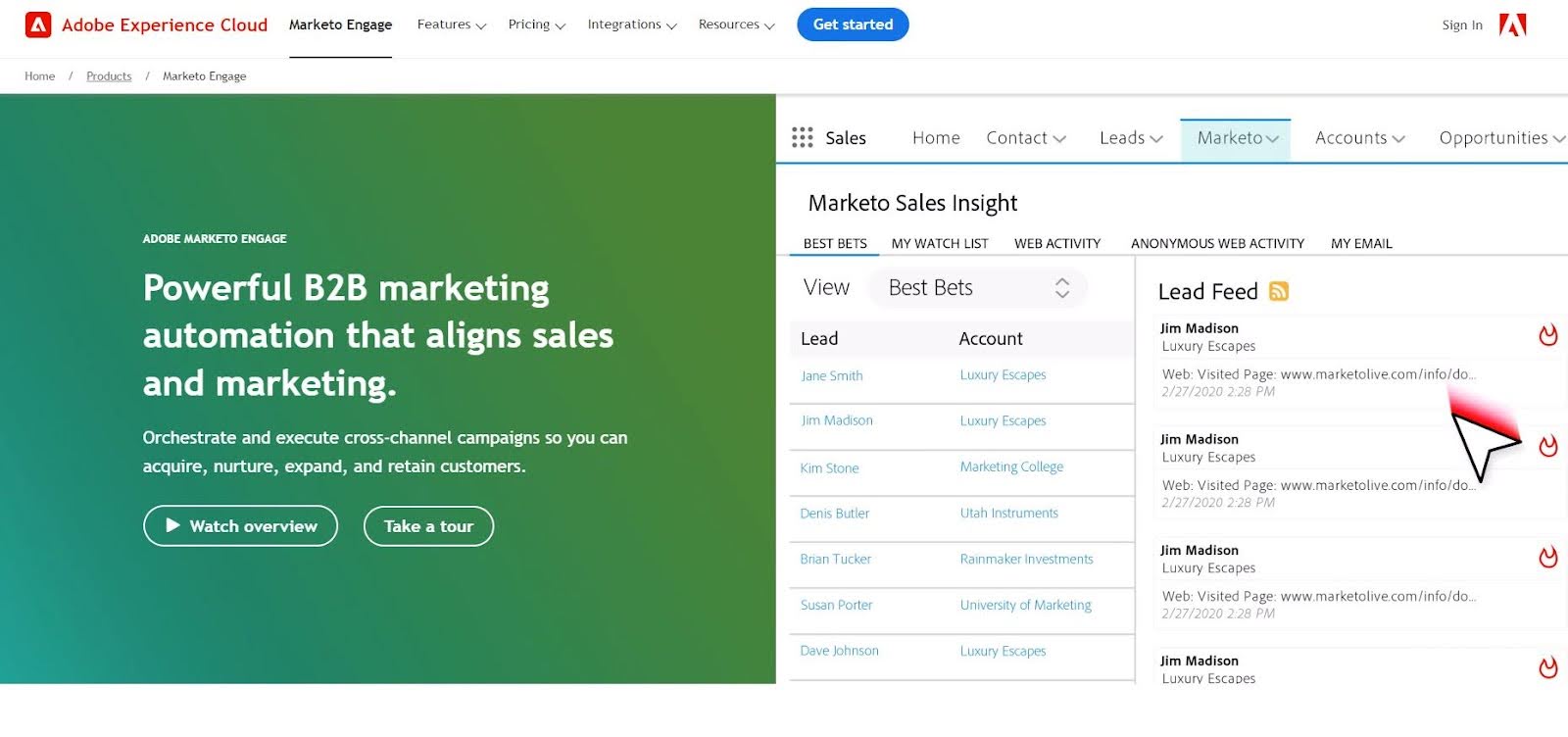
Task: Click the Marketo Engage breadcrumb text
Action: 205,76
